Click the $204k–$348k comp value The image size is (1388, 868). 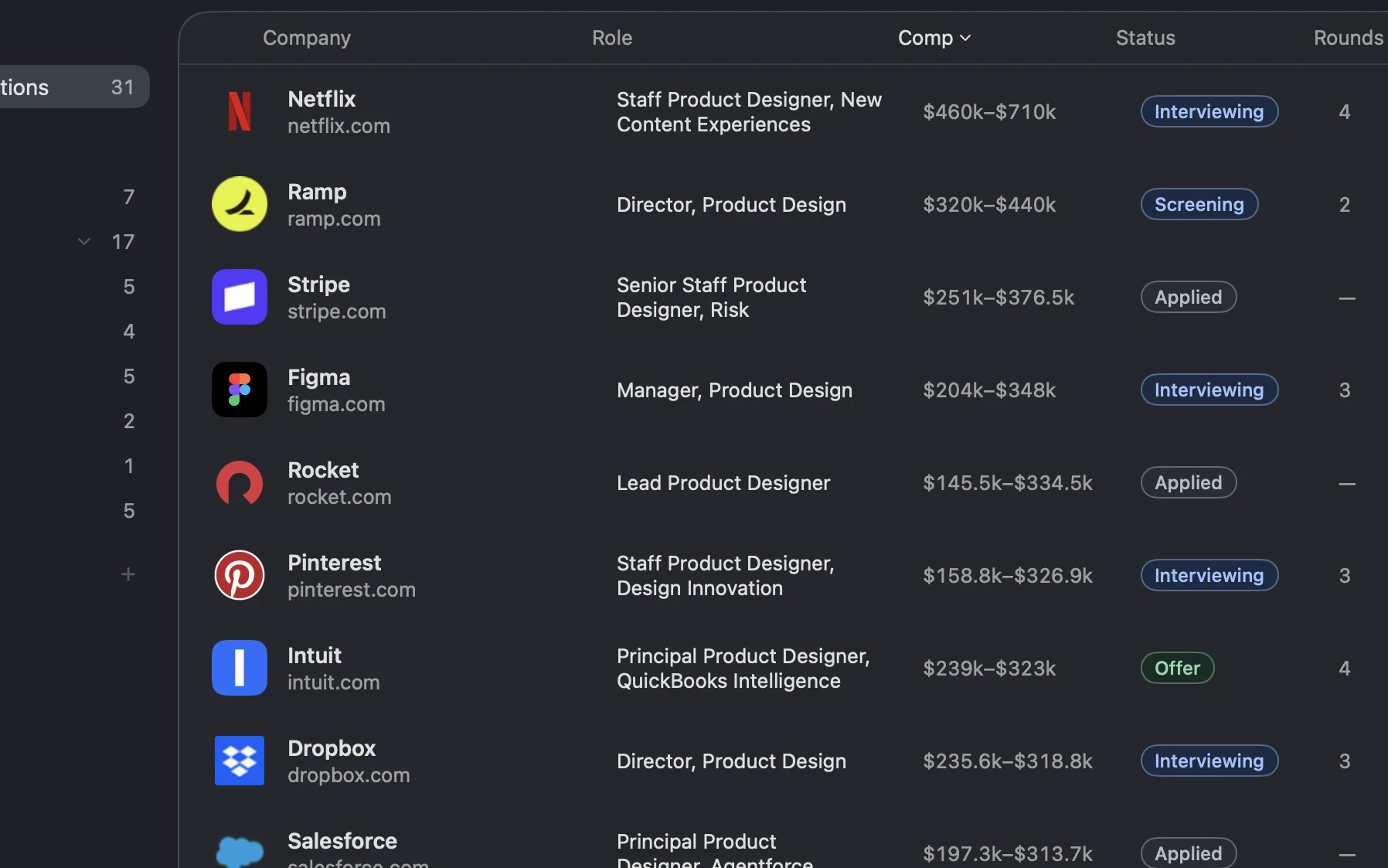989,390
